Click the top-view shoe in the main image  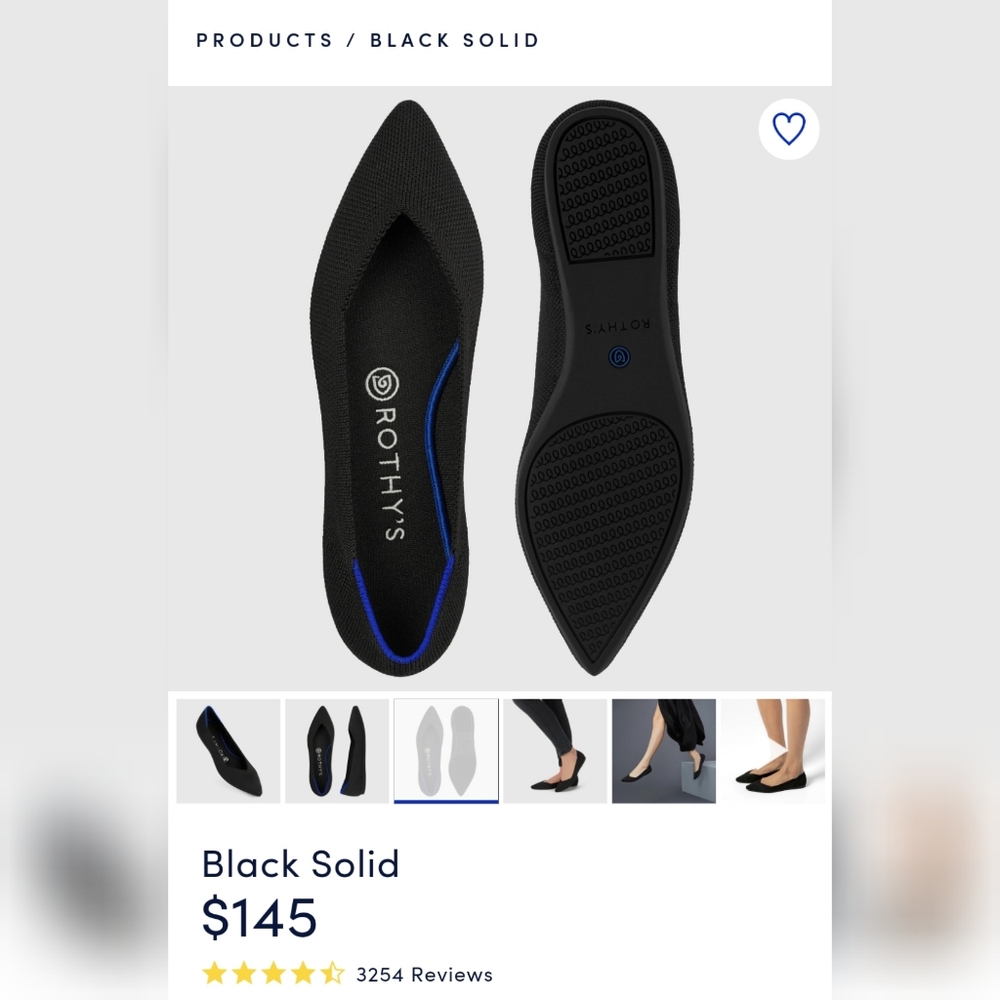click(x=395, y=388)
